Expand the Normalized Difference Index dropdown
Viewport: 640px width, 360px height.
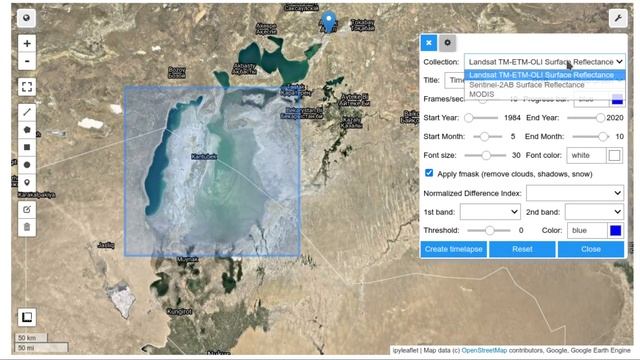tap(575, 193)
